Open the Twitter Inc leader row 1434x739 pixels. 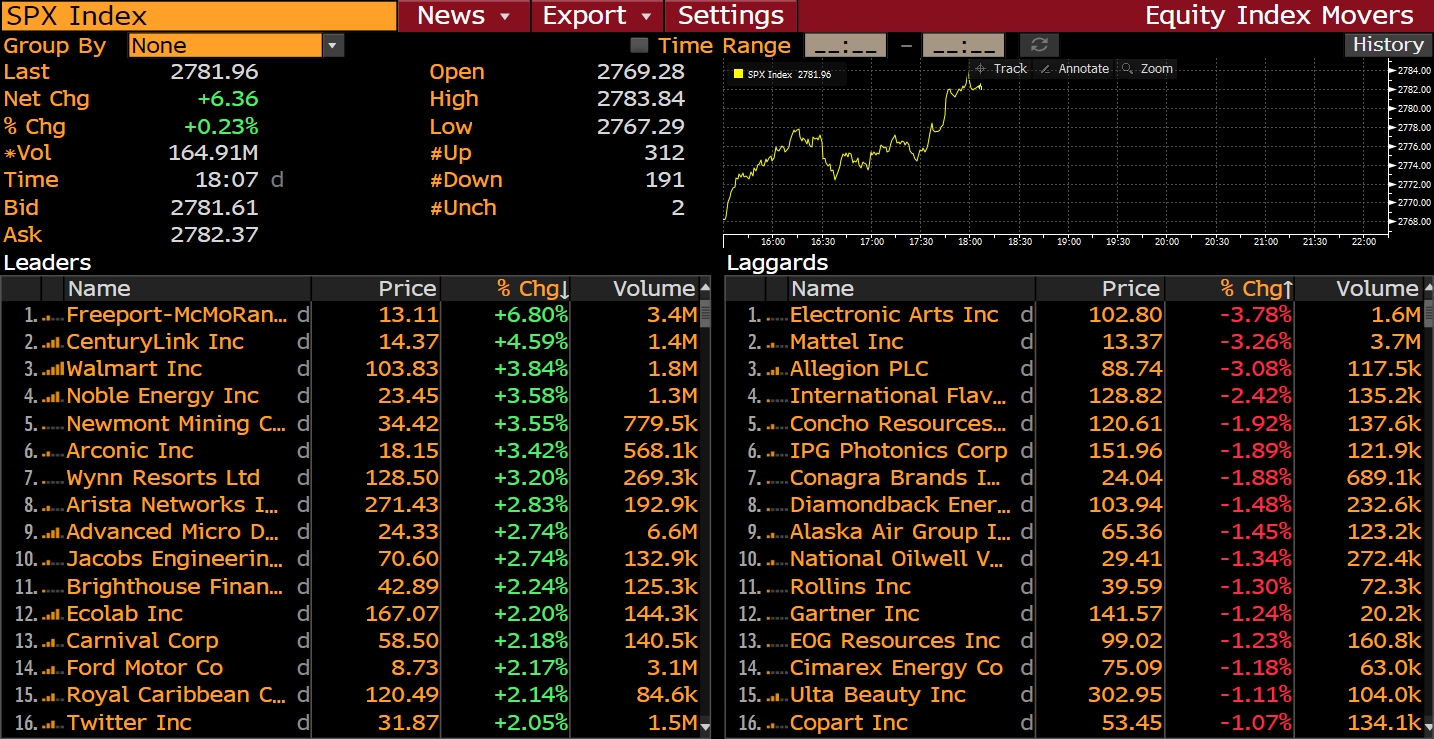[129, 723]
